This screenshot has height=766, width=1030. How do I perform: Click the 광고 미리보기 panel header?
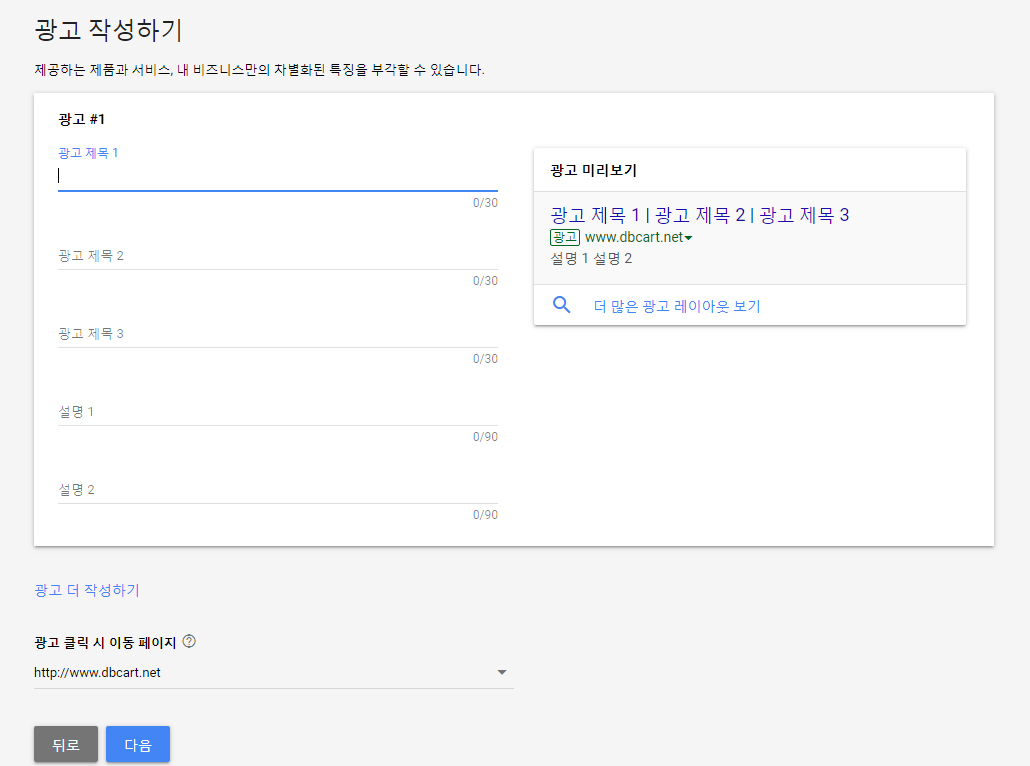[x=593, y=170]
